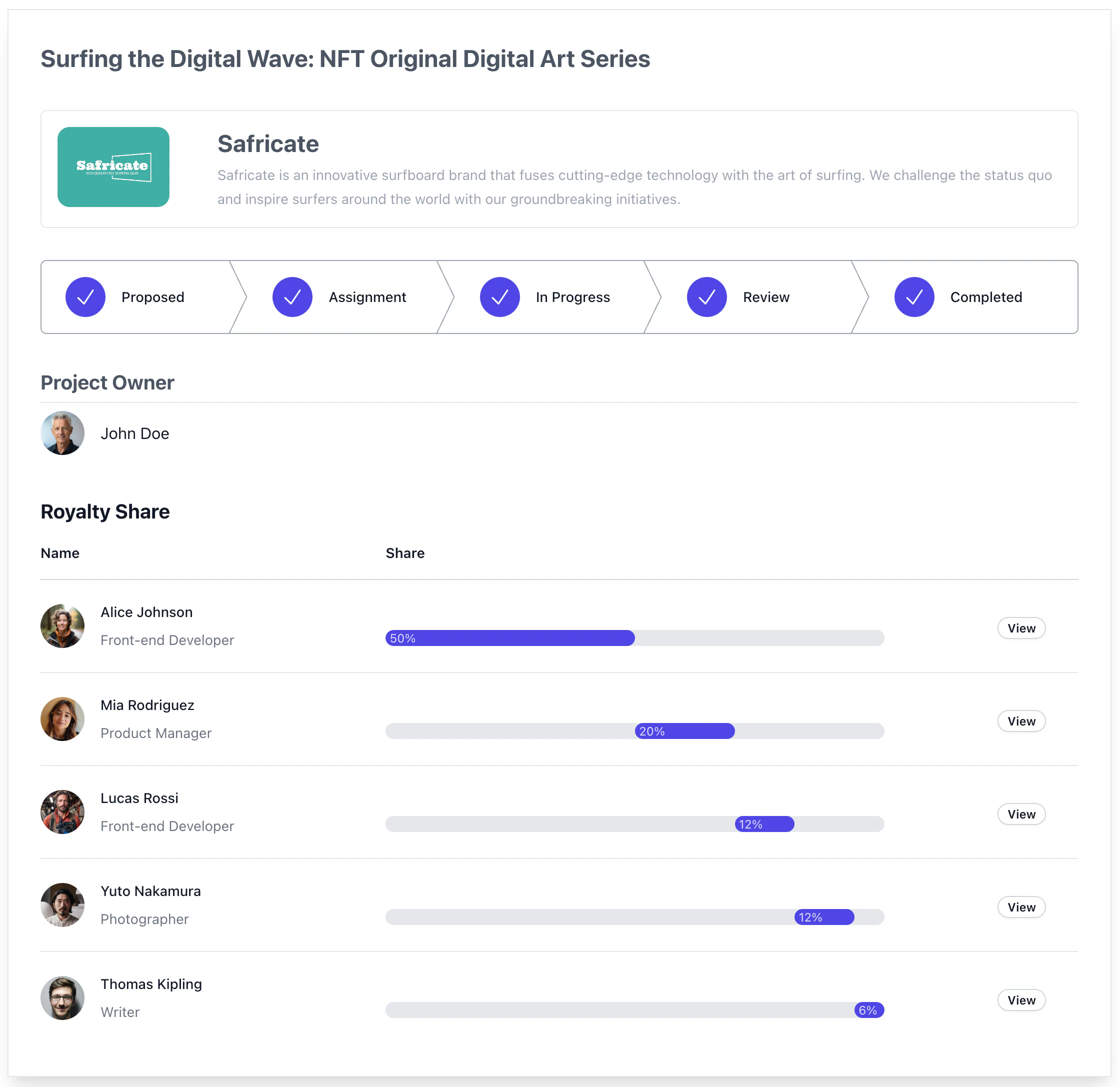Click the Proposed step checkmark icon

(85, 297)
